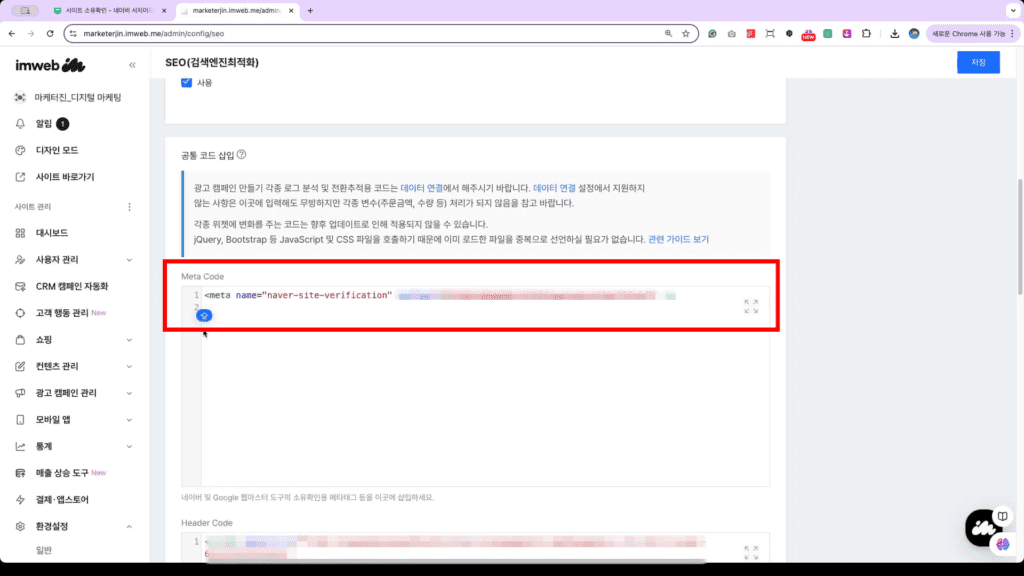
Task: Expand the Header Code editor to fullscreen
Action: click(x=751, y=552)
